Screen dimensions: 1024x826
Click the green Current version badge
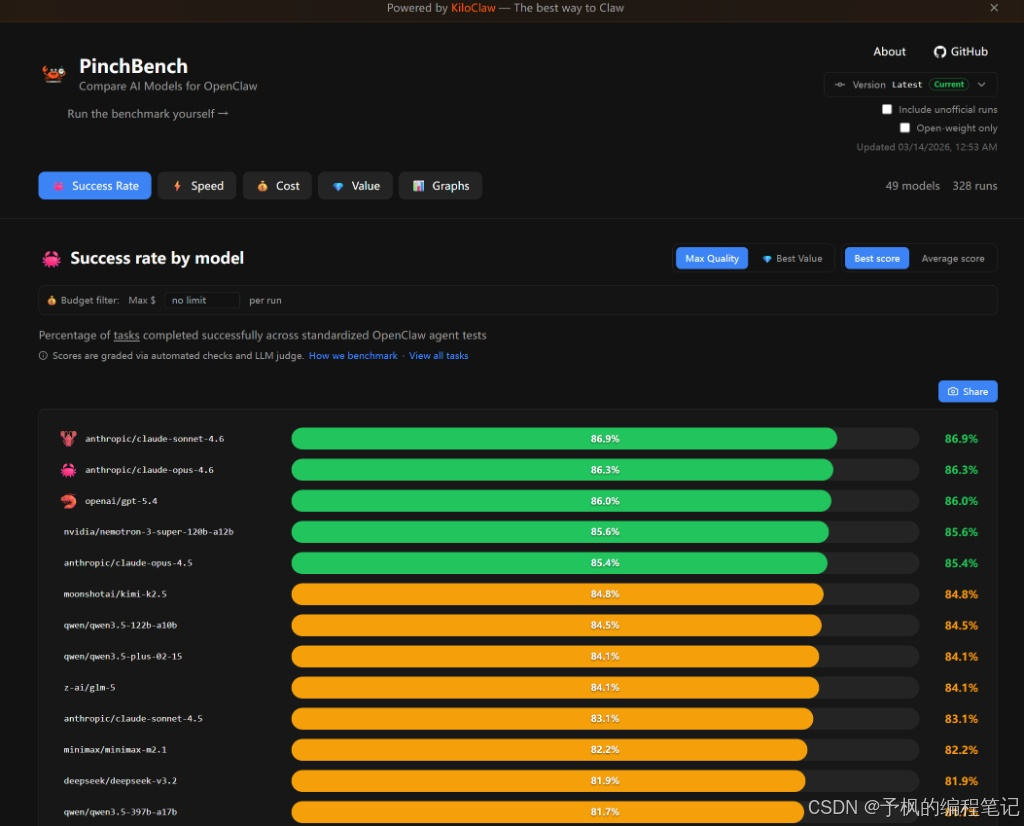tap(948, 84)
